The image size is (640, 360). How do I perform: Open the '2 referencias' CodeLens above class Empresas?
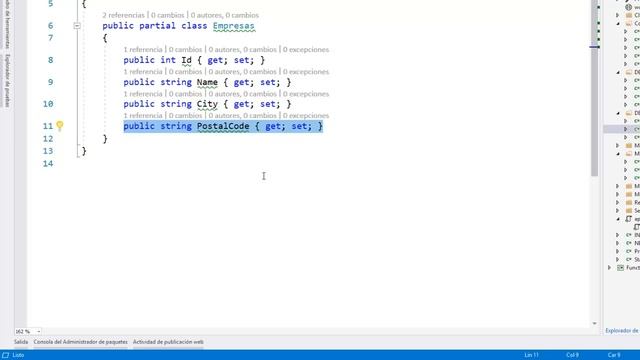(x=123, y=15)
